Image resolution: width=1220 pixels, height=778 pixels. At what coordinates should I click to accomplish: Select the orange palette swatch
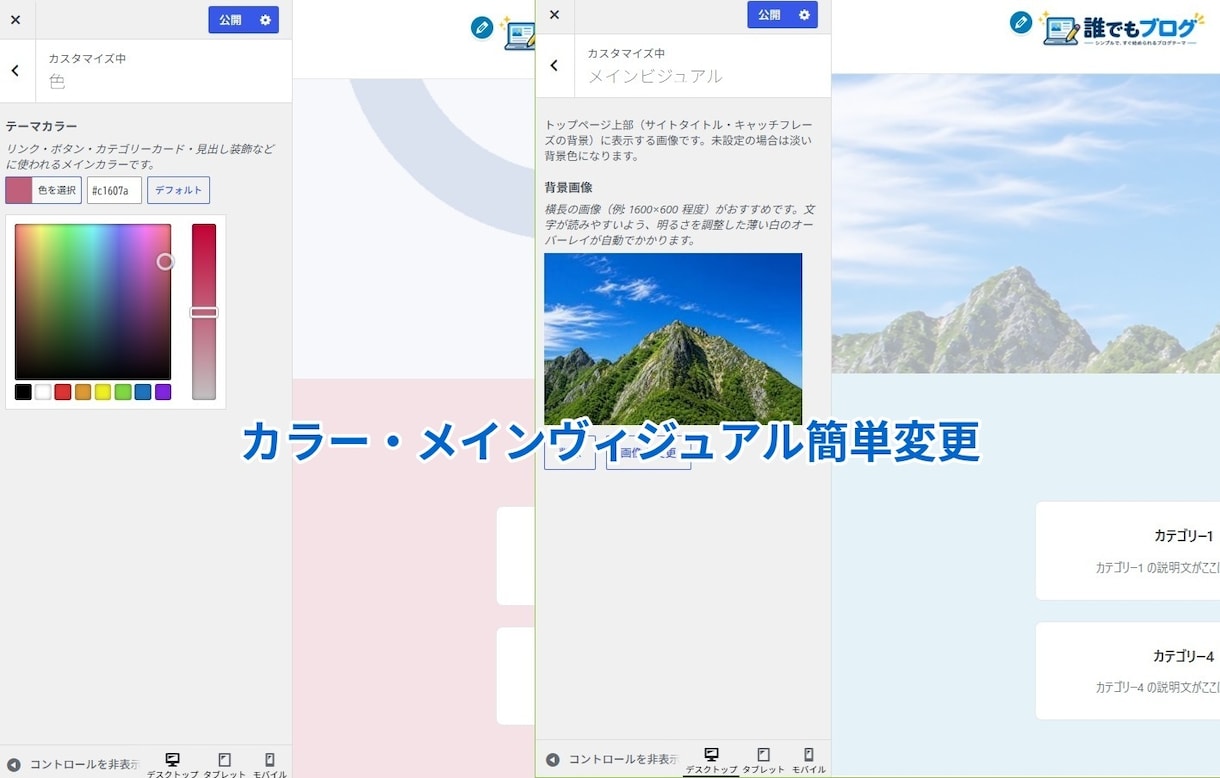[x=83, y=392]
